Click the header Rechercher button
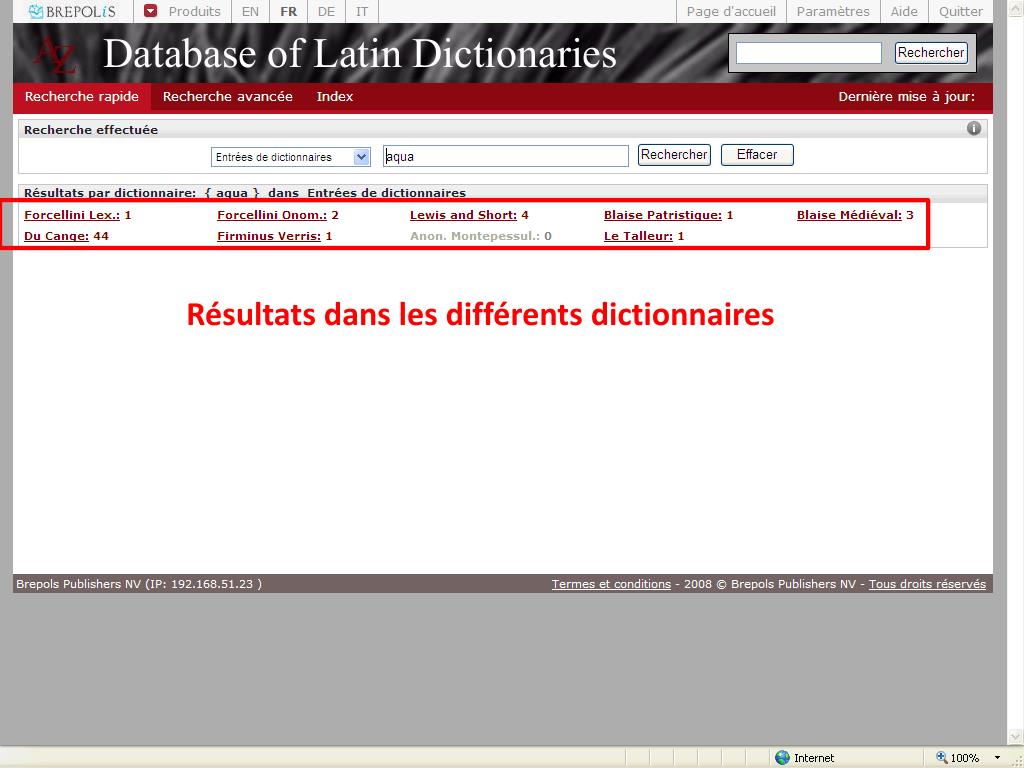1024x768 pixels. pyautogui.click(x=931, y=52)
